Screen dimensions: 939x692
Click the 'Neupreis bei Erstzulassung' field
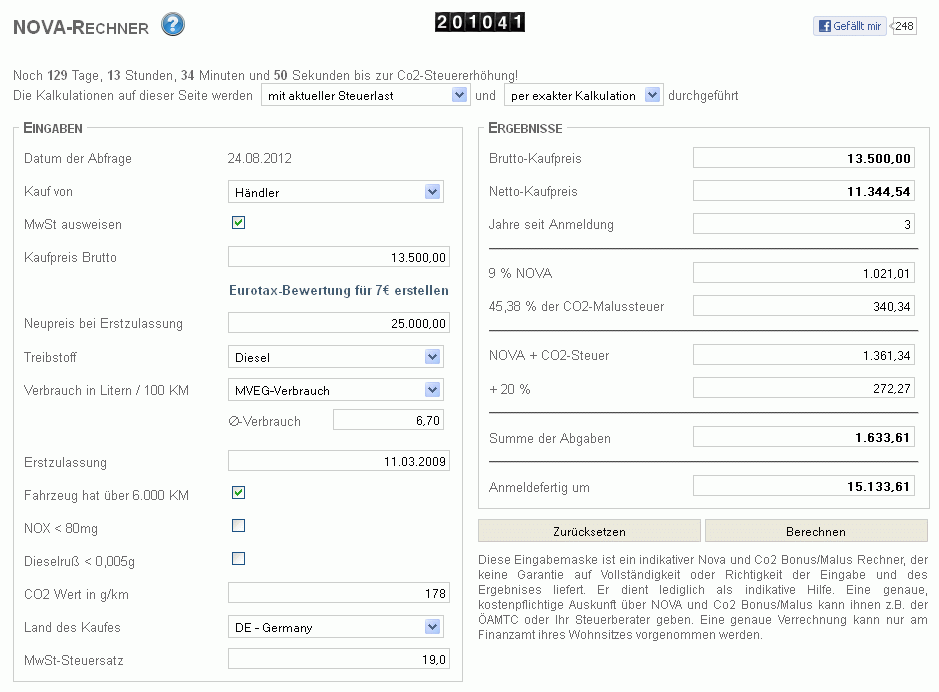tap(338, 323)
